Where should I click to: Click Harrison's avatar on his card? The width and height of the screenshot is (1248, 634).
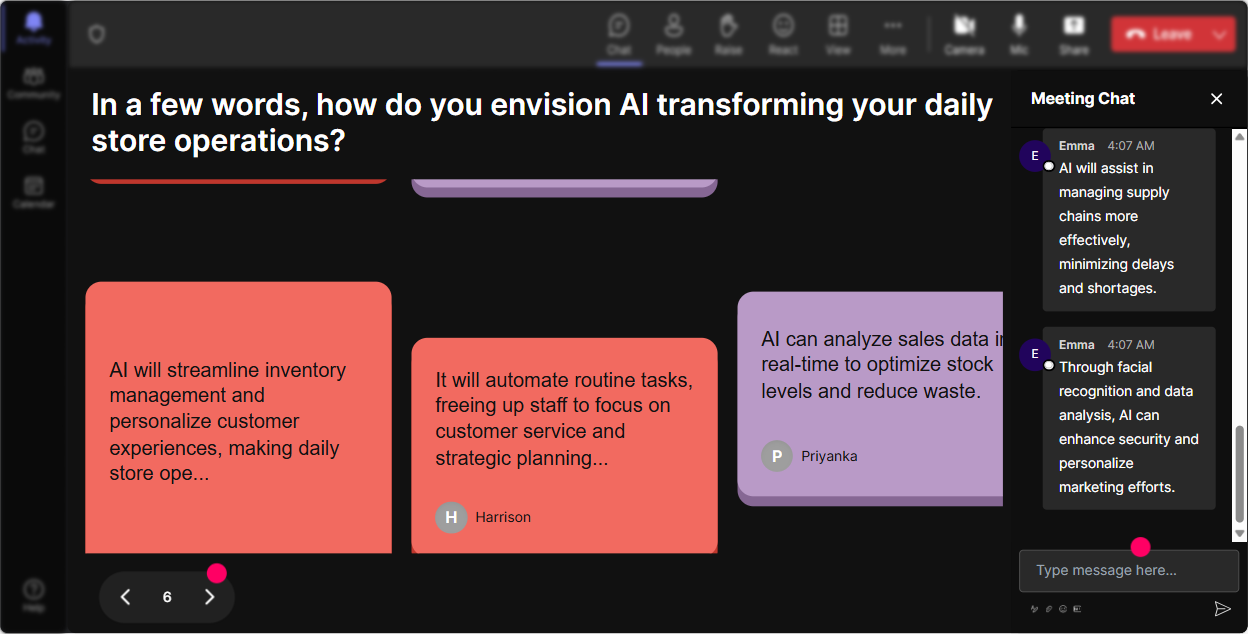tap(451, 517)
